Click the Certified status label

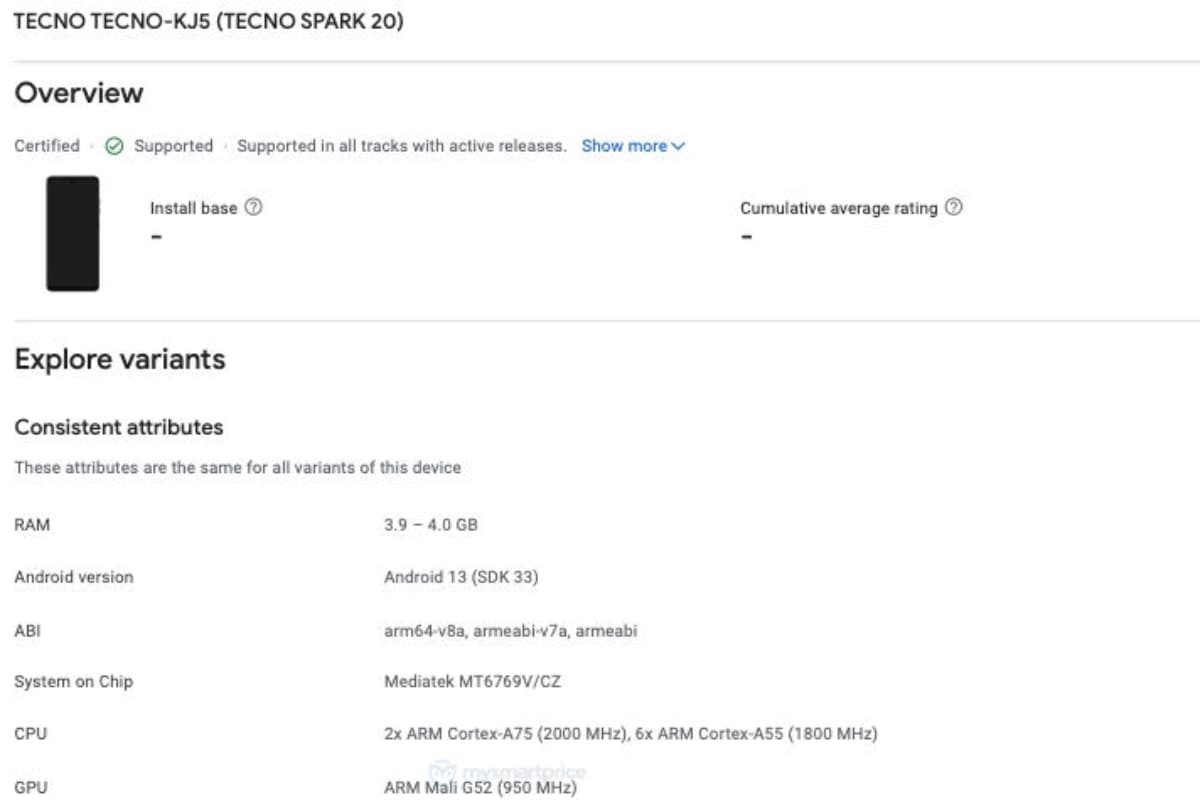tap(47, 146)
